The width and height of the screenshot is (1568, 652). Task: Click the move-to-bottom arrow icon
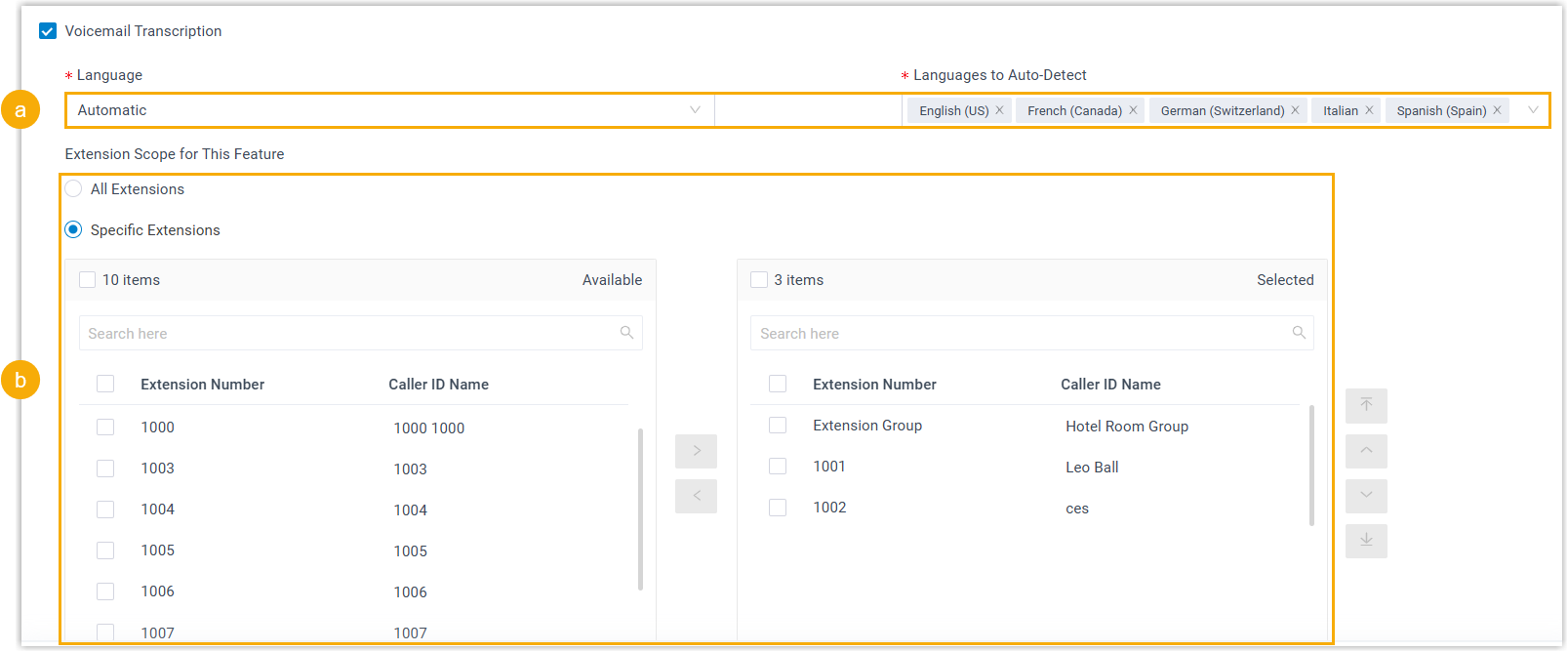pyautogui.click(x=1366, y=541)
